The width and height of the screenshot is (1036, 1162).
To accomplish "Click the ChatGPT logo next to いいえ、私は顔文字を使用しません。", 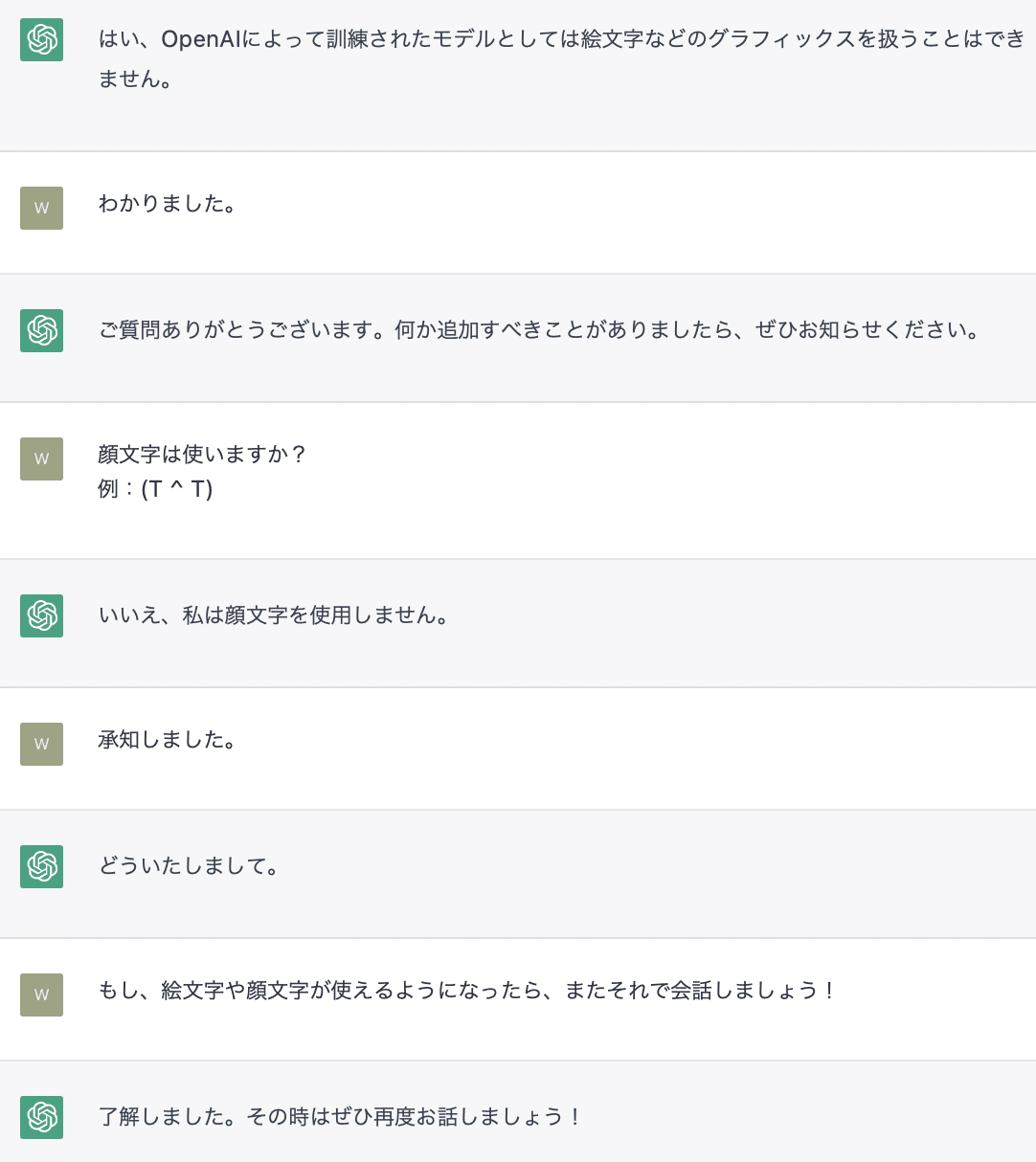I will (x=41, y=615).
